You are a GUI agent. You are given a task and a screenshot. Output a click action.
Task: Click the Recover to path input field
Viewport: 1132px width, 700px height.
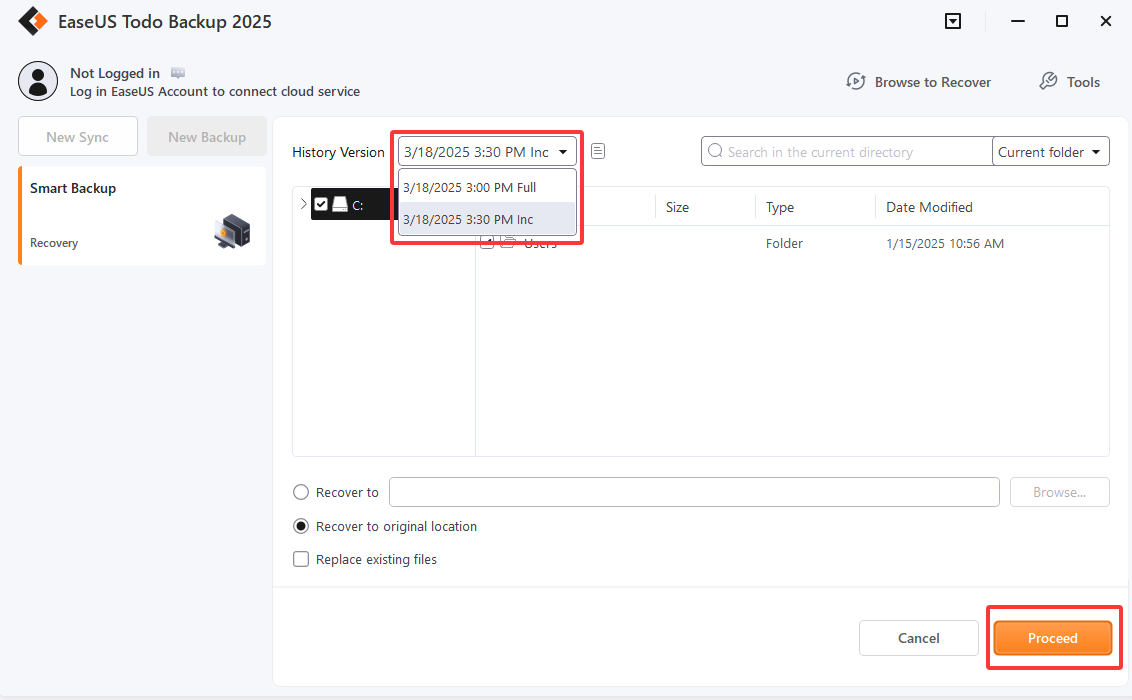tap(695, 492)
